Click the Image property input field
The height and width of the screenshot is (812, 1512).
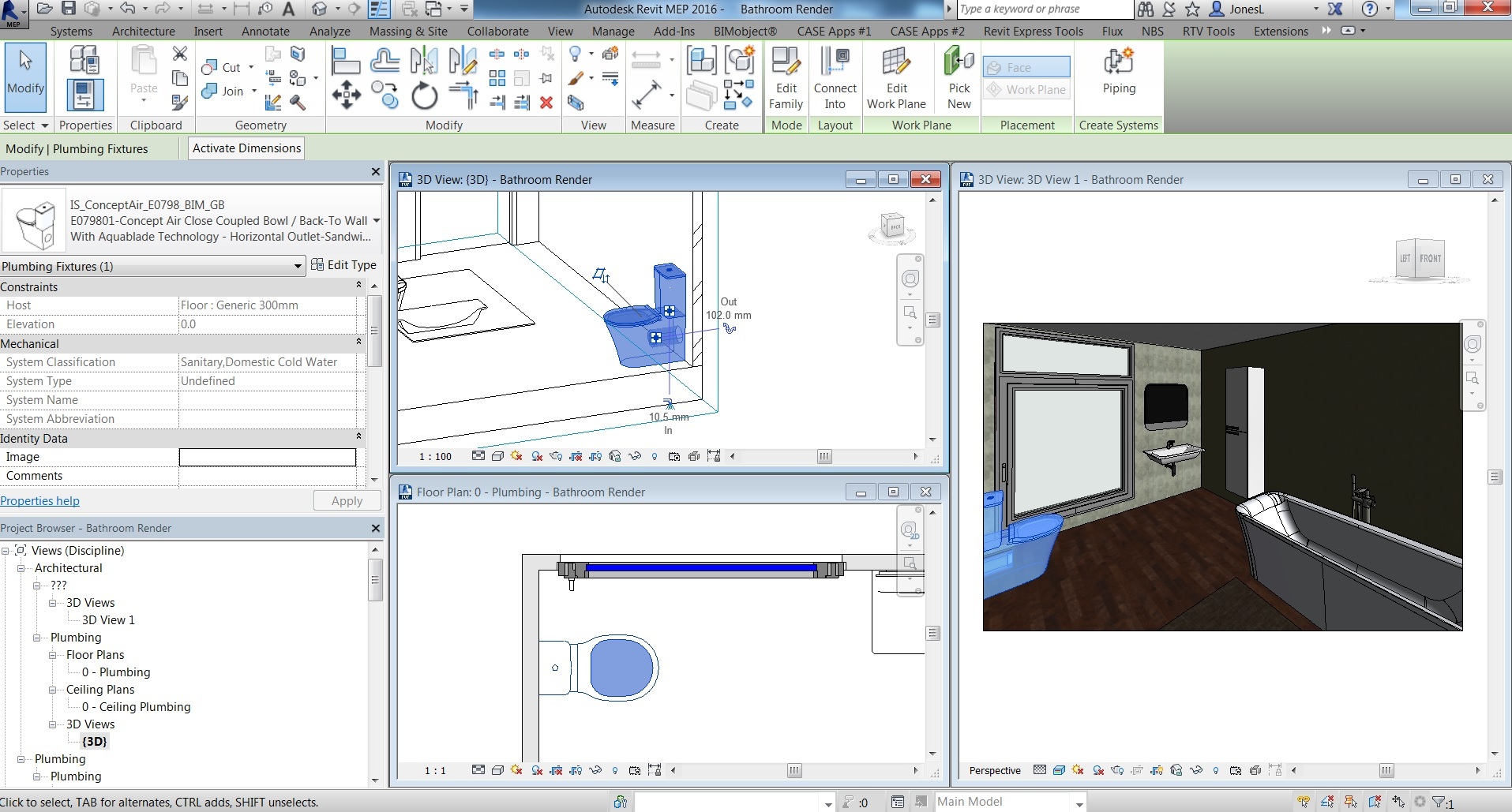click(x=268, y=457)
